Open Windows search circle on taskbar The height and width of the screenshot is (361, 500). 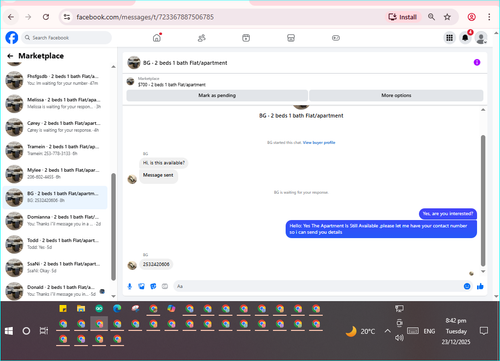click(26, 331)
